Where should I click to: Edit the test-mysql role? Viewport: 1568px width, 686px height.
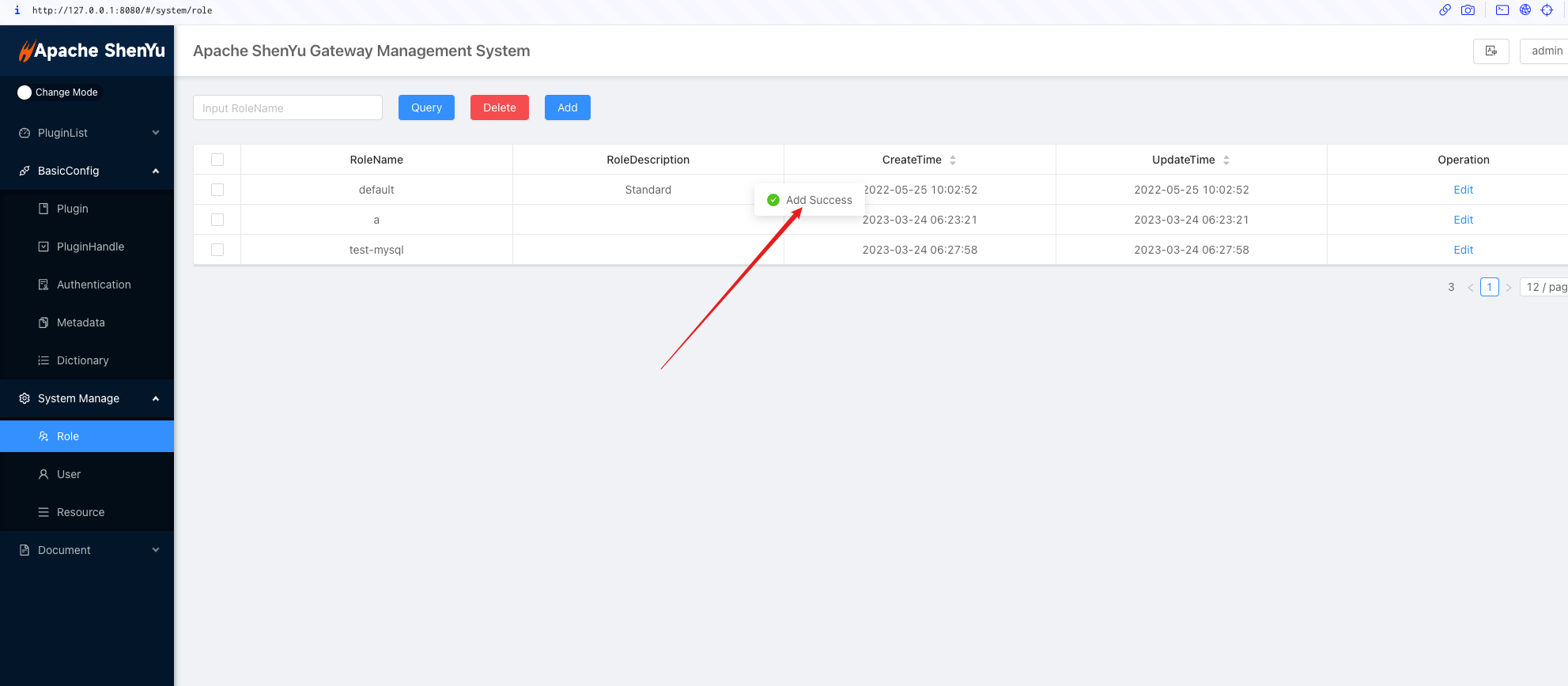click(x=1463, y=250)
